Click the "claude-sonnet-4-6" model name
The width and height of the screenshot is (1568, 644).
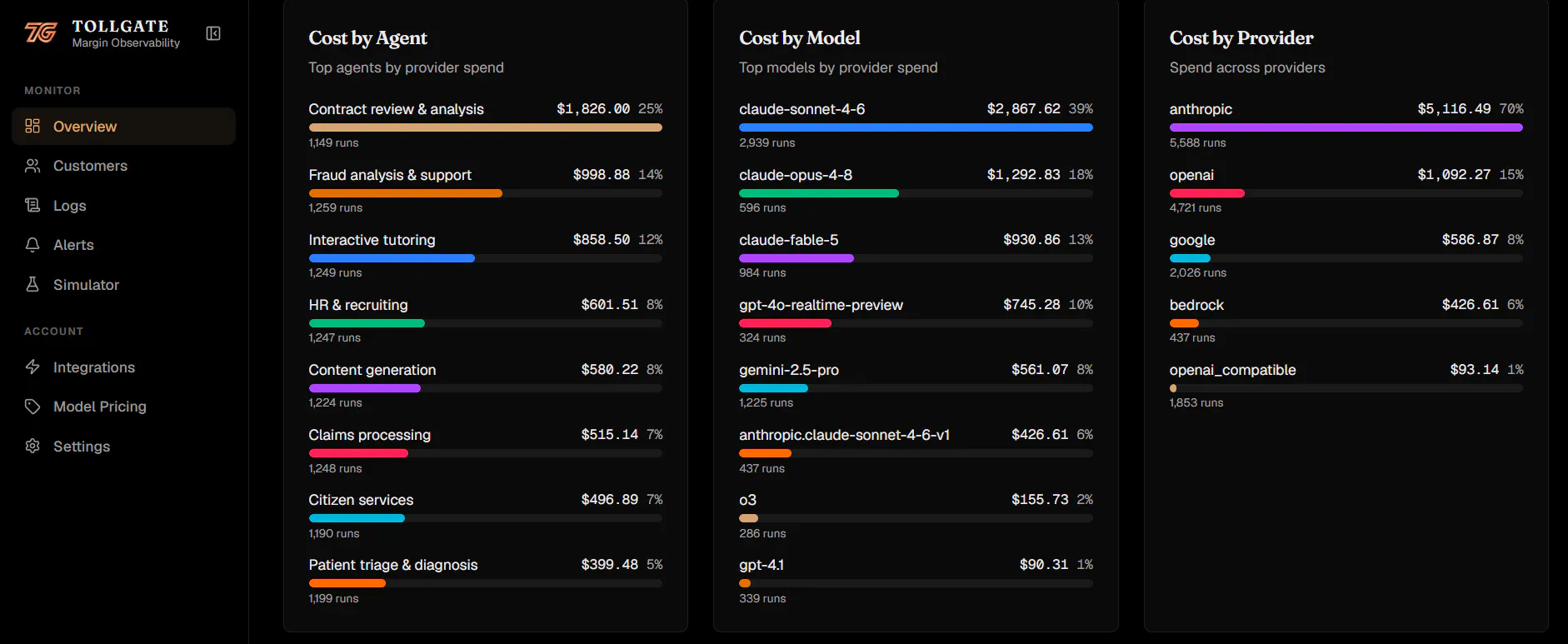[x=802, y=109]
